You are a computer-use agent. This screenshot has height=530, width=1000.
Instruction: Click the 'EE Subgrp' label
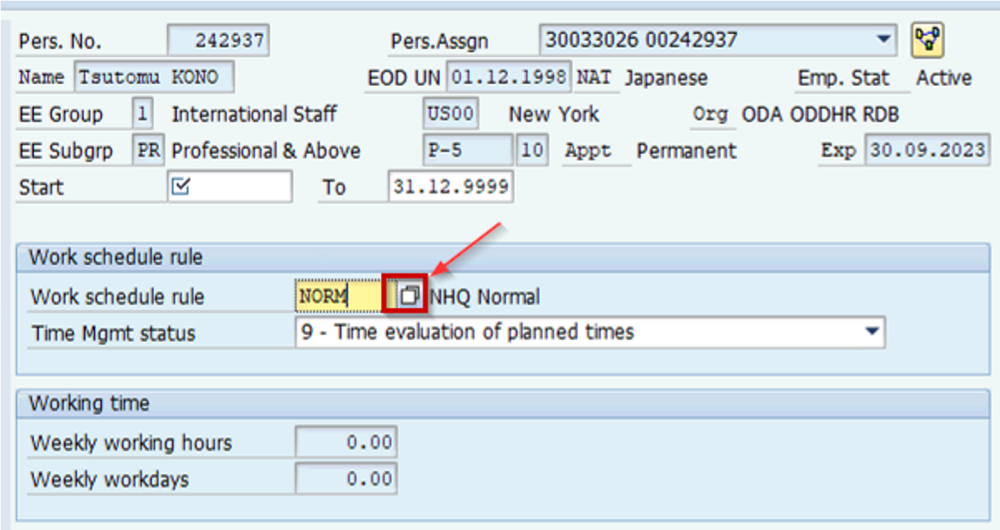pyautogui.click(x=66, y=151)
